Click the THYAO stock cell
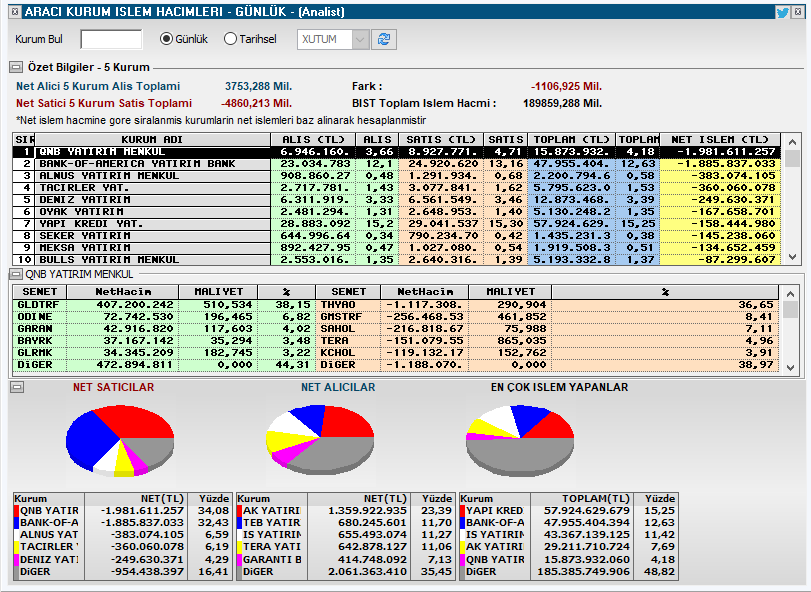Viewport: 811px width, 592px height. (348, 305)
